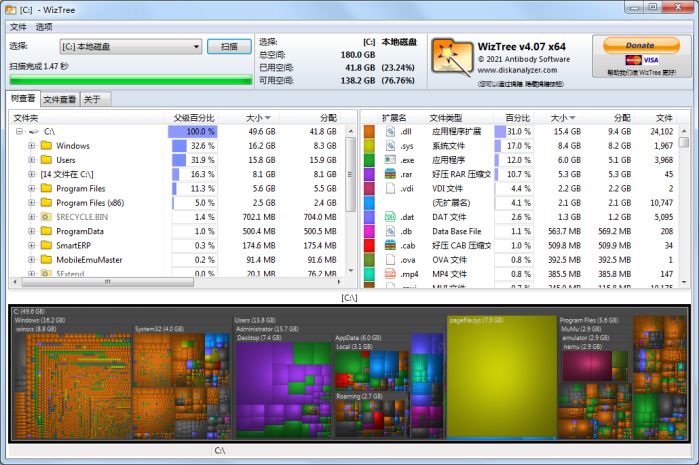Open the 文件 menu
The width and height of the screenshot is (699, 465).
click(x=18, y=27)
